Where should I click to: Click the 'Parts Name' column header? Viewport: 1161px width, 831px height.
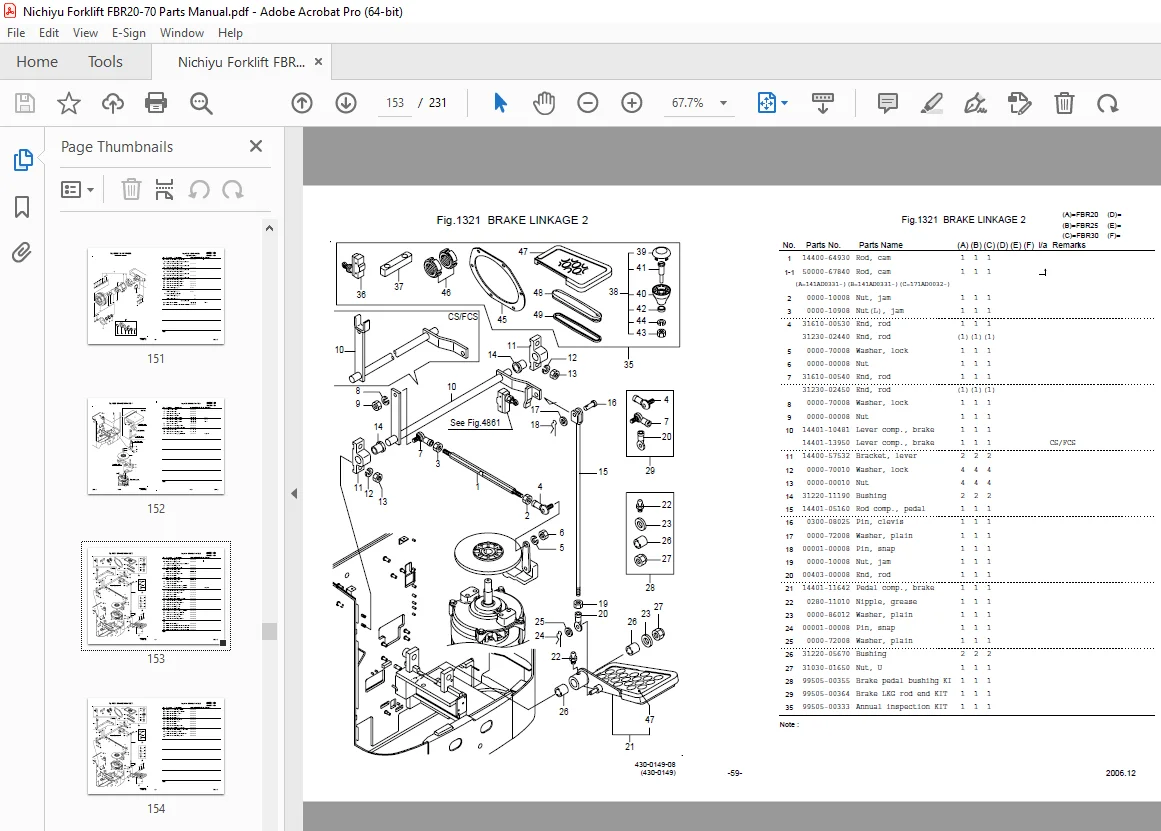880,245
